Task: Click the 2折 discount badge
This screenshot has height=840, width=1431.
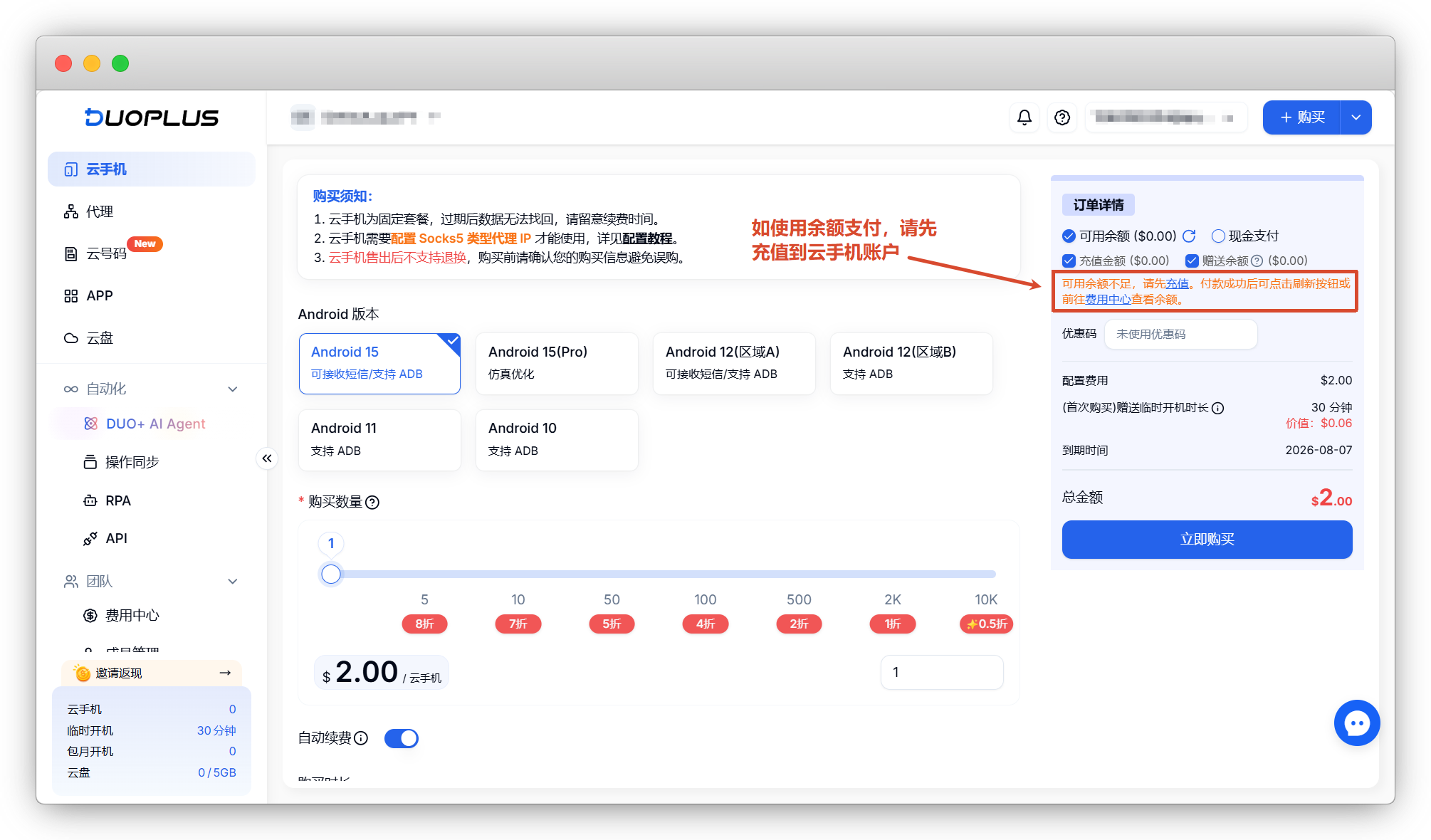Action: (x=799, y=624)
